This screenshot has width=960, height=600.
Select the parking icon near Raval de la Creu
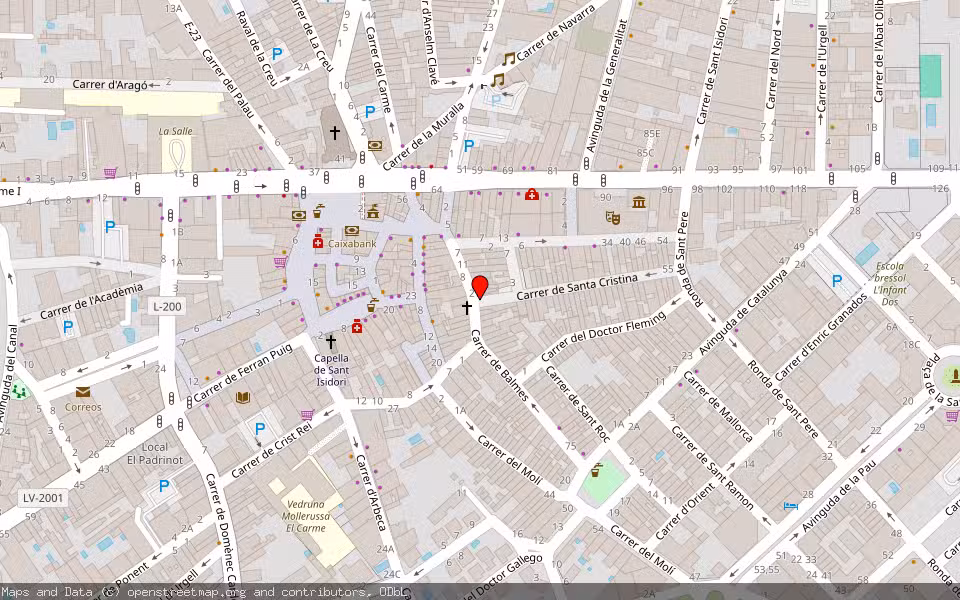(x=277, y=54)
